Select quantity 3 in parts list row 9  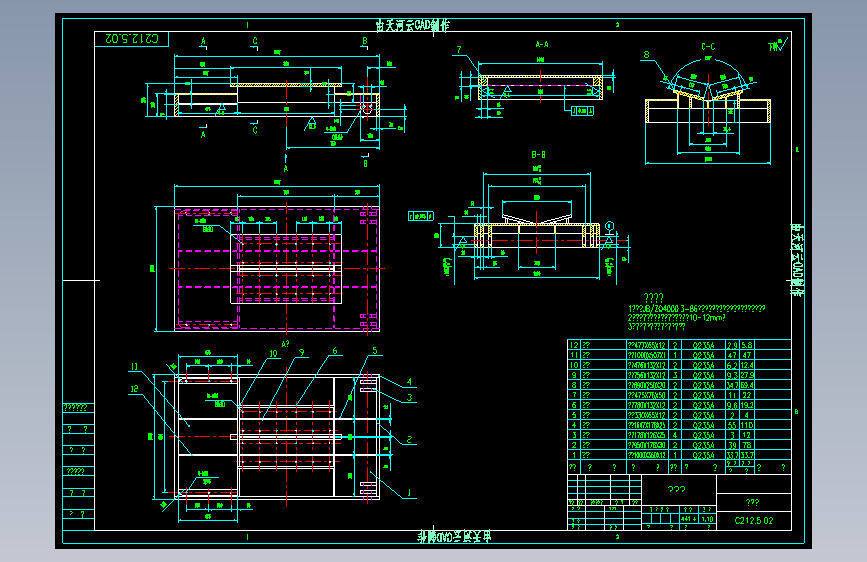[x=675, y=375]
